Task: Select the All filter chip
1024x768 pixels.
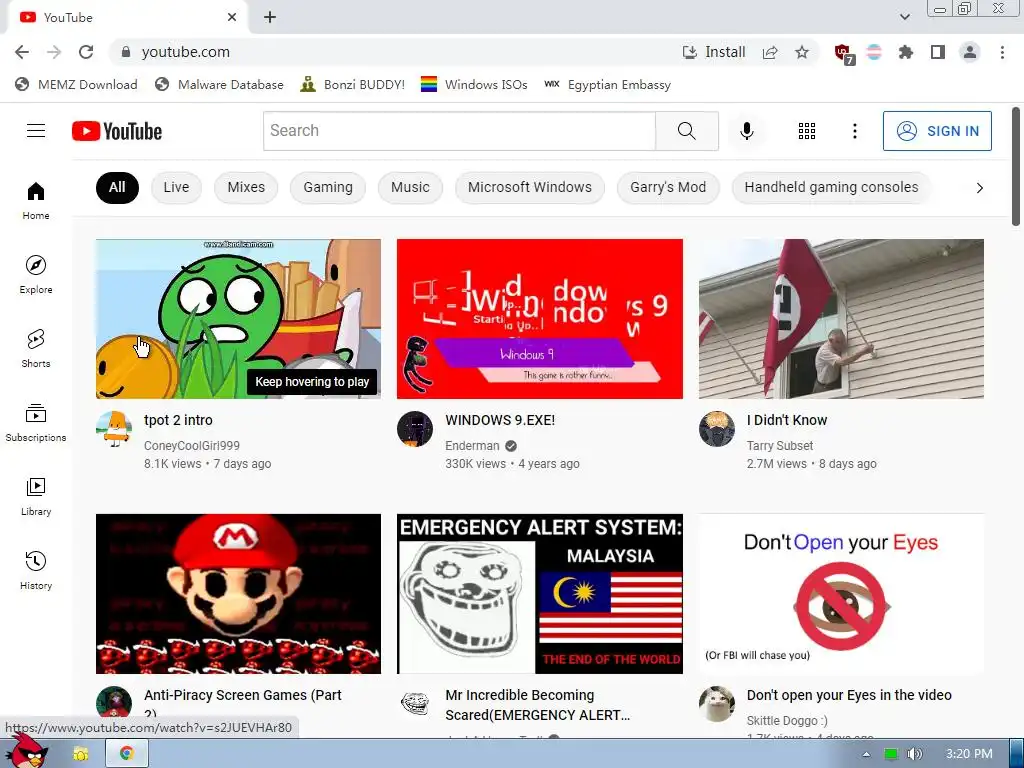Action: pos(117,188)
